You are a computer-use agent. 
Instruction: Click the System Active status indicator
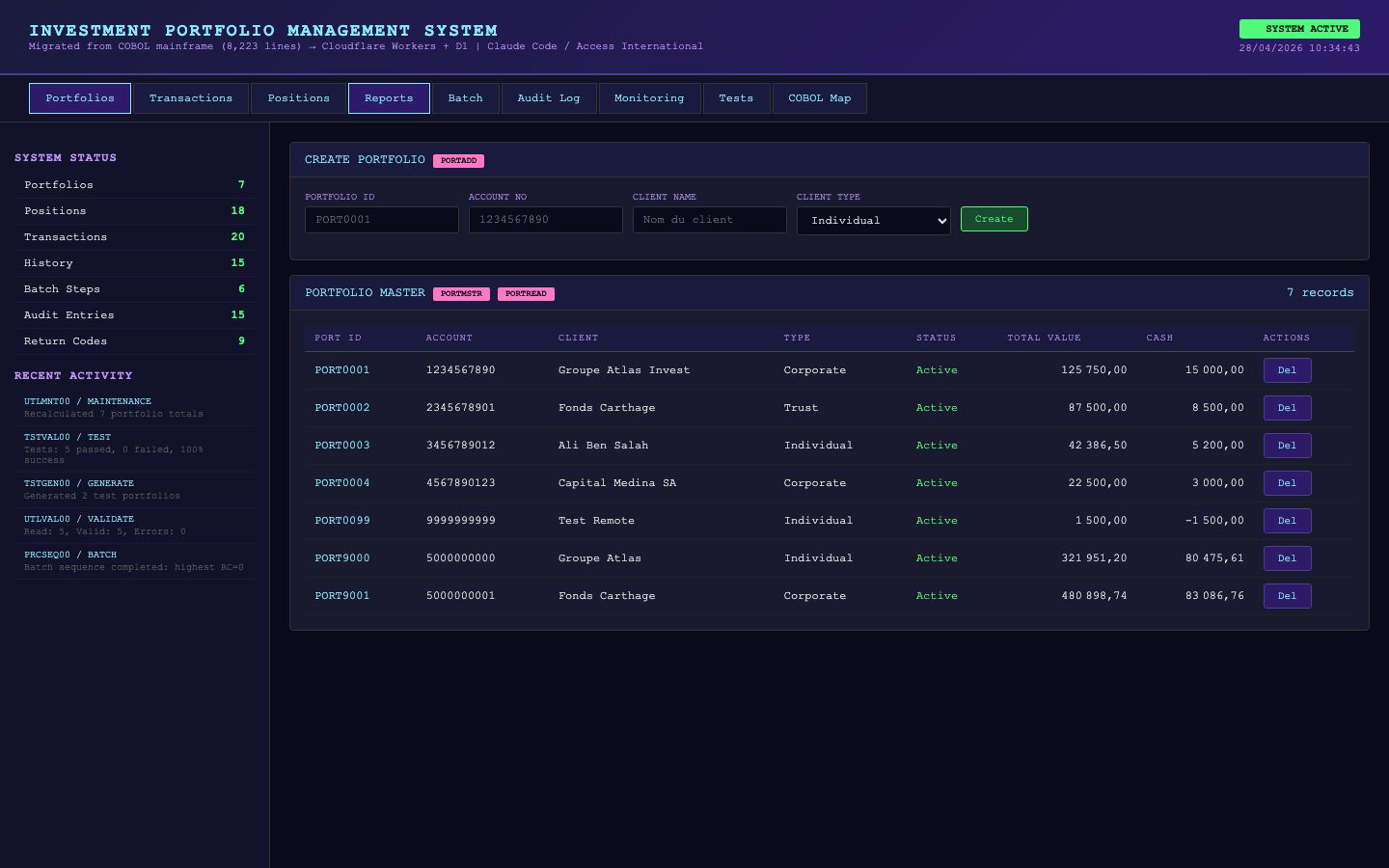point(1299,29)
